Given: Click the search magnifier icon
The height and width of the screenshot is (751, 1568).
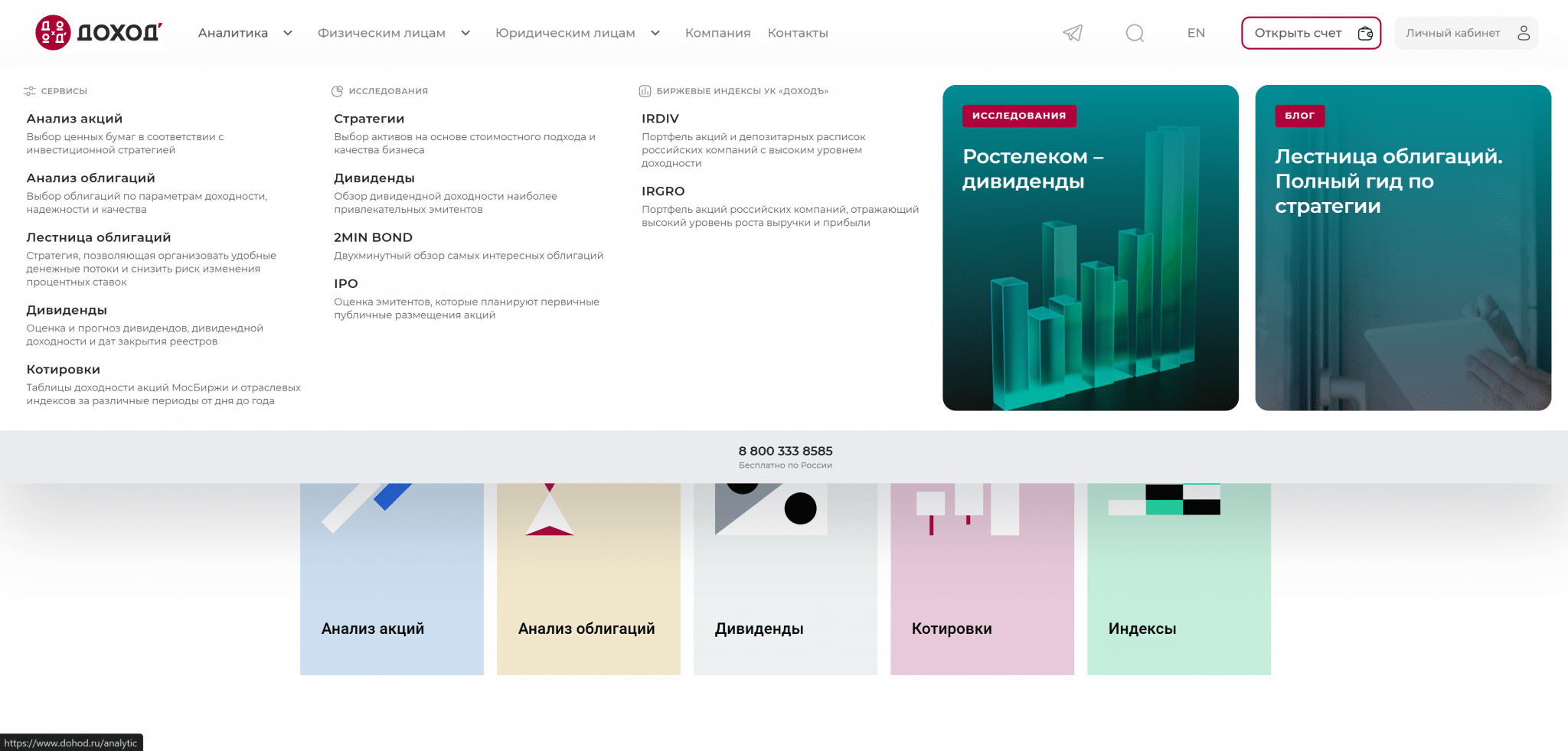Looking at the screenshot, I should (1135, 33).
